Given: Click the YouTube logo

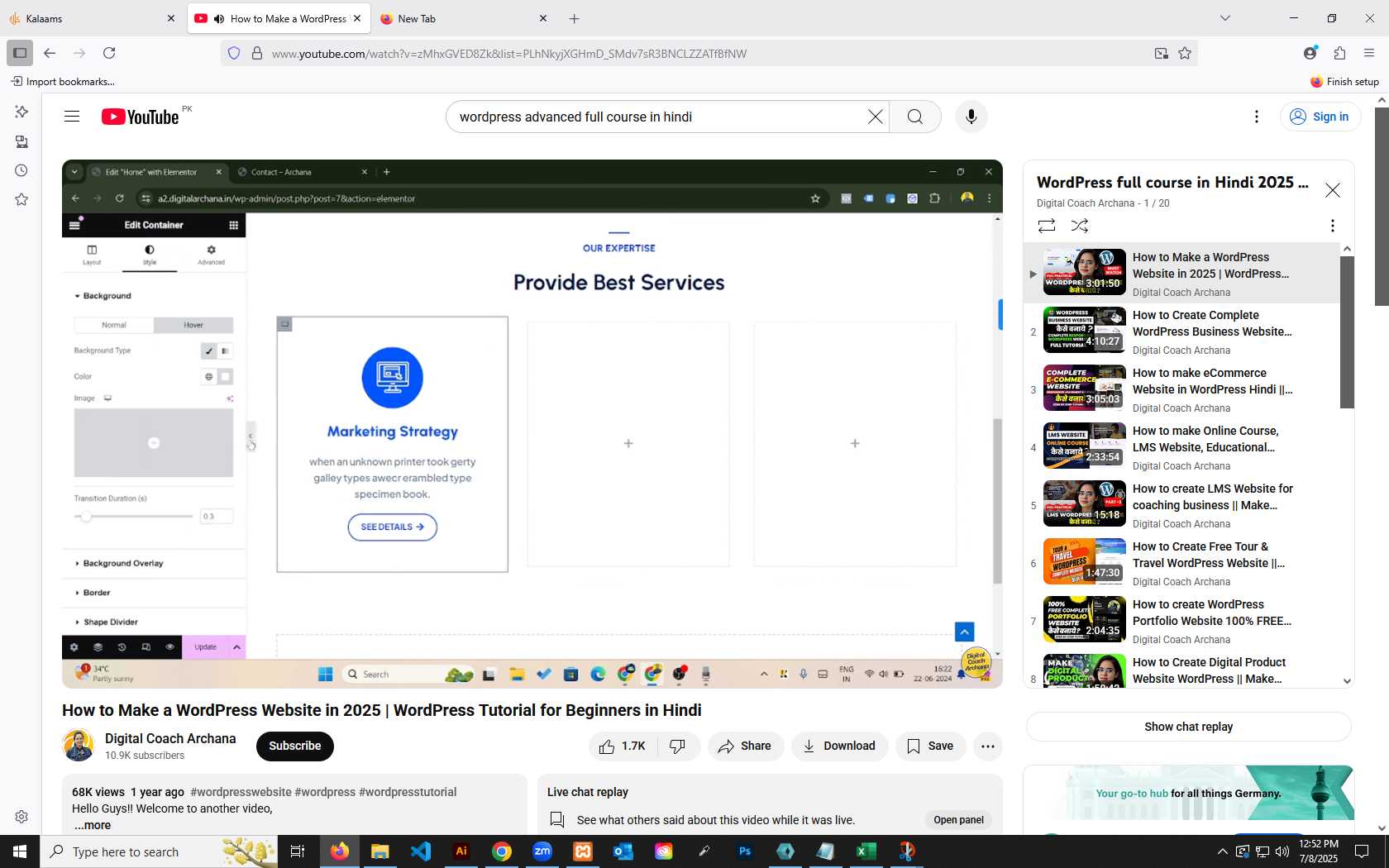Looking at the screenshot, I should [x=141, y=117].
